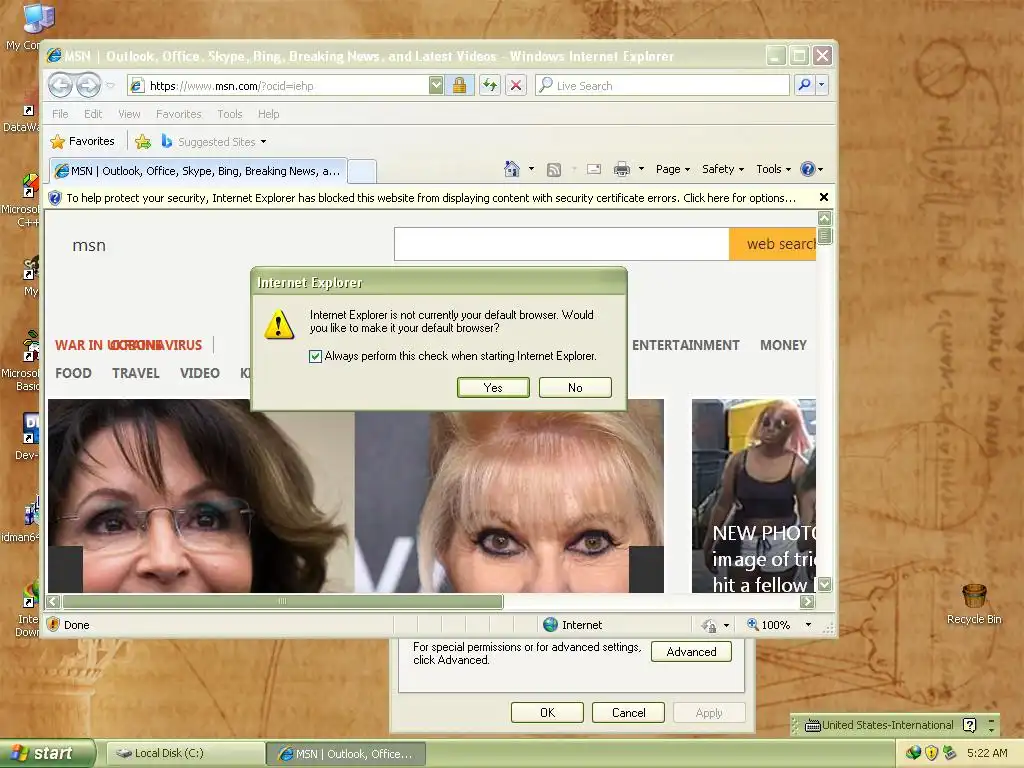Click language bar help question icon

point(970,725)
